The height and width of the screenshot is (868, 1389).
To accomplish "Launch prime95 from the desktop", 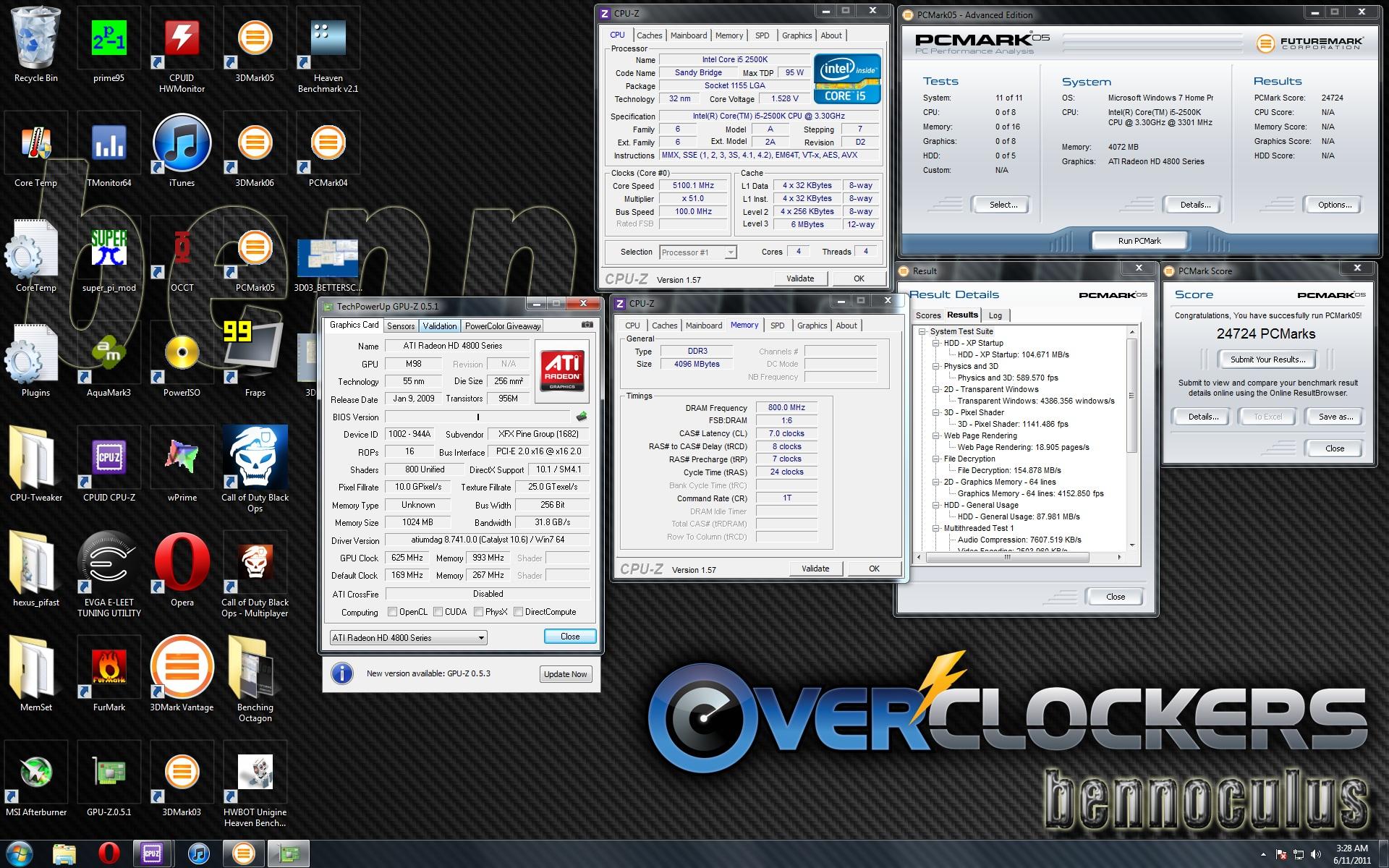I will [x=109, y=45].
